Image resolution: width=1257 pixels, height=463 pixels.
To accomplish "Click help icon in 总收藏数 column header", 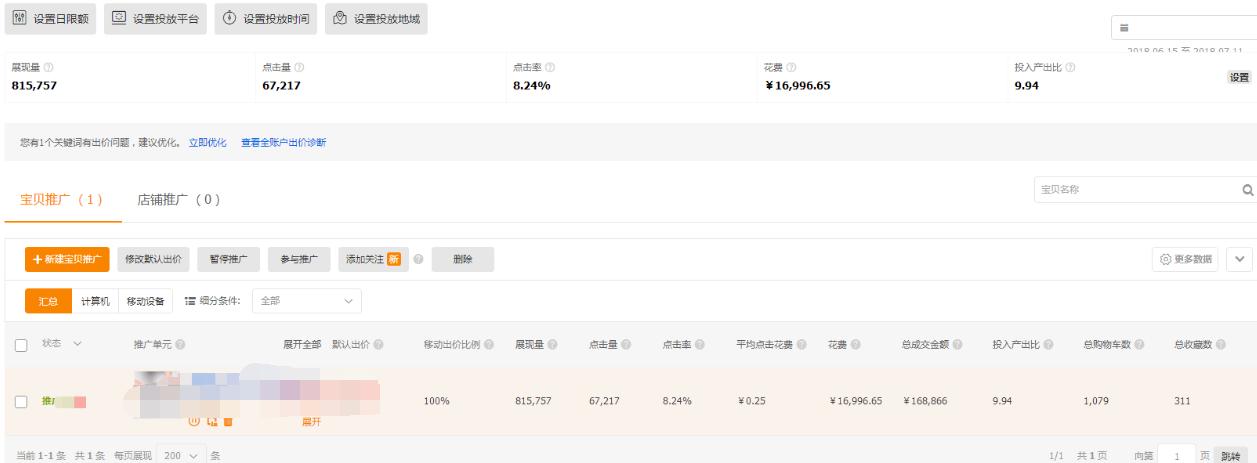I will 1221,345.
